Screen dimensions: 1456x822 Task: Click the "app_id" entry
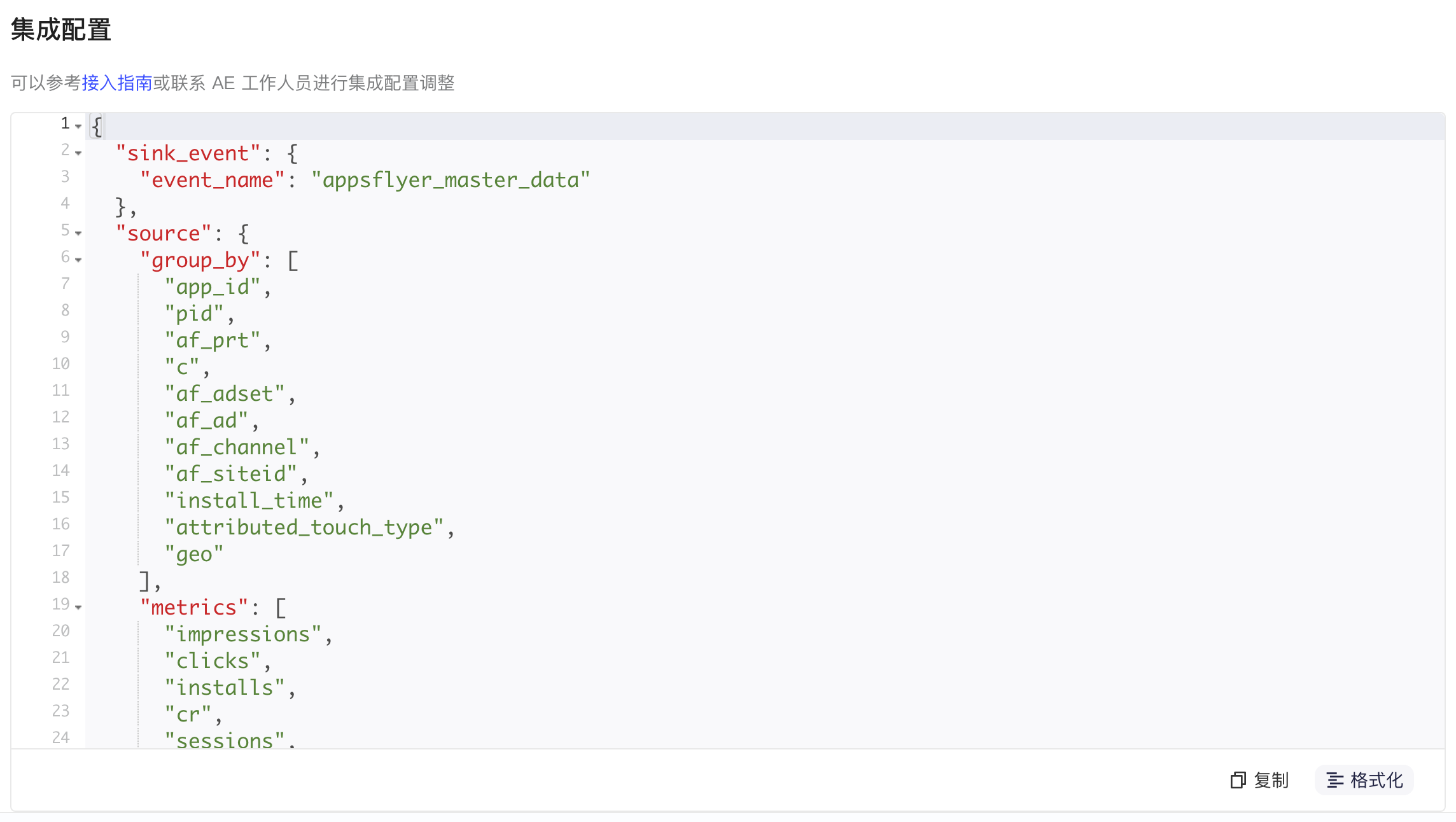tap(213, 287)
